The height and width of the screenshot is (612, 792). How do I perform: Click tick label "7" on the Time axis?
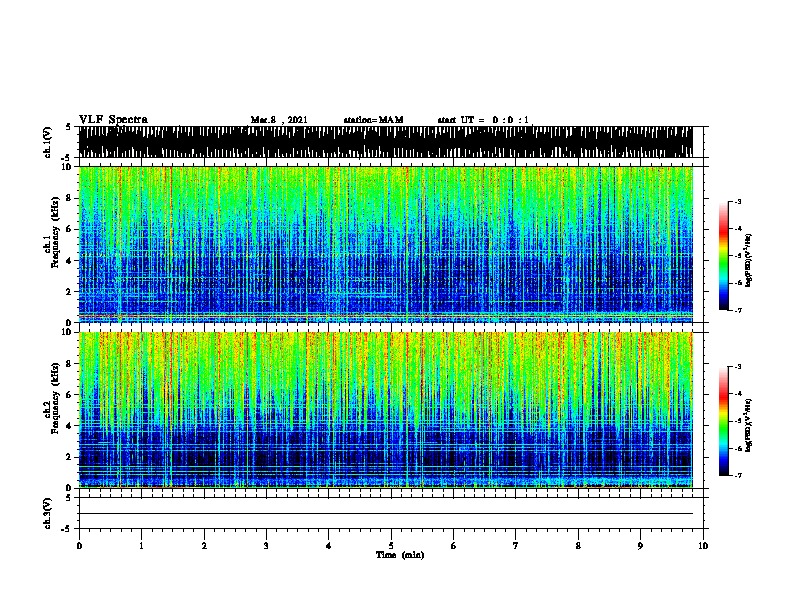[516, 546]
